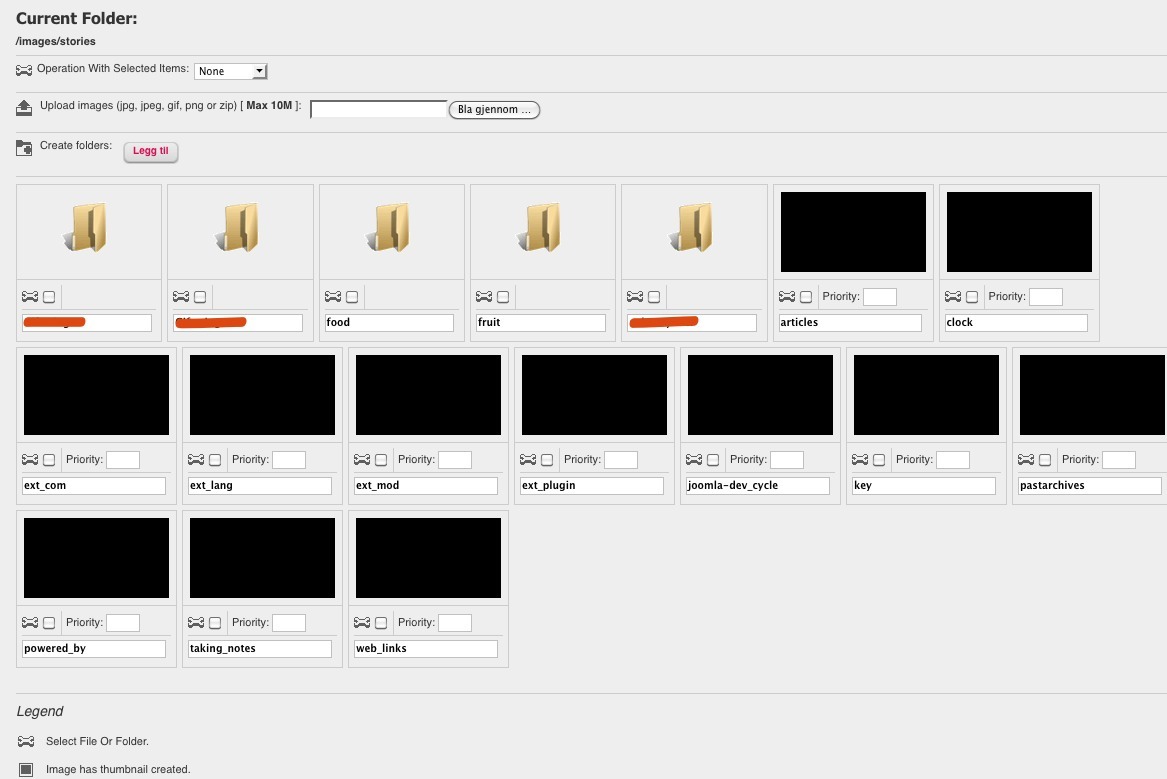Select the clock image checkbox
Screen dimensions: 1167x779
coord(972,297)
